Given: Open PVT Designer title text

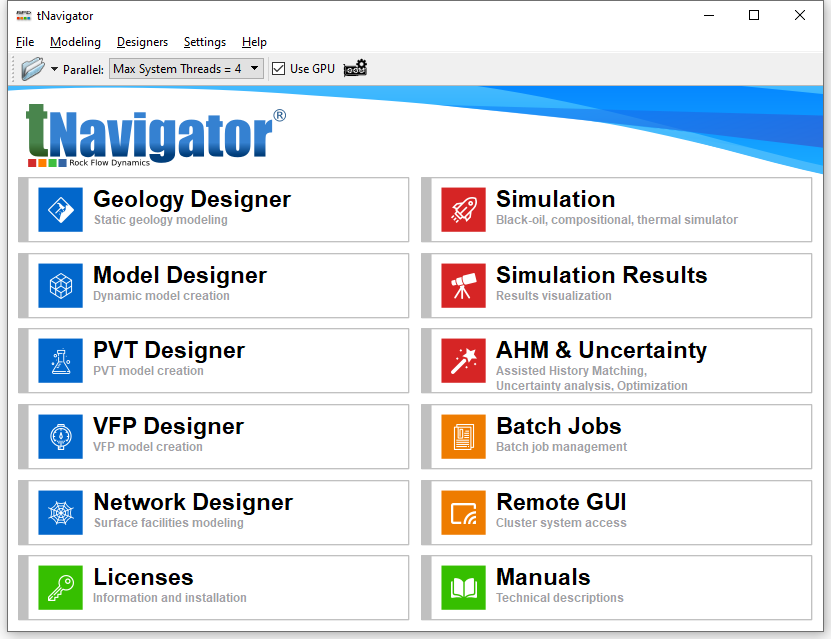Looking at the screenshot, I should pos(169,351).
